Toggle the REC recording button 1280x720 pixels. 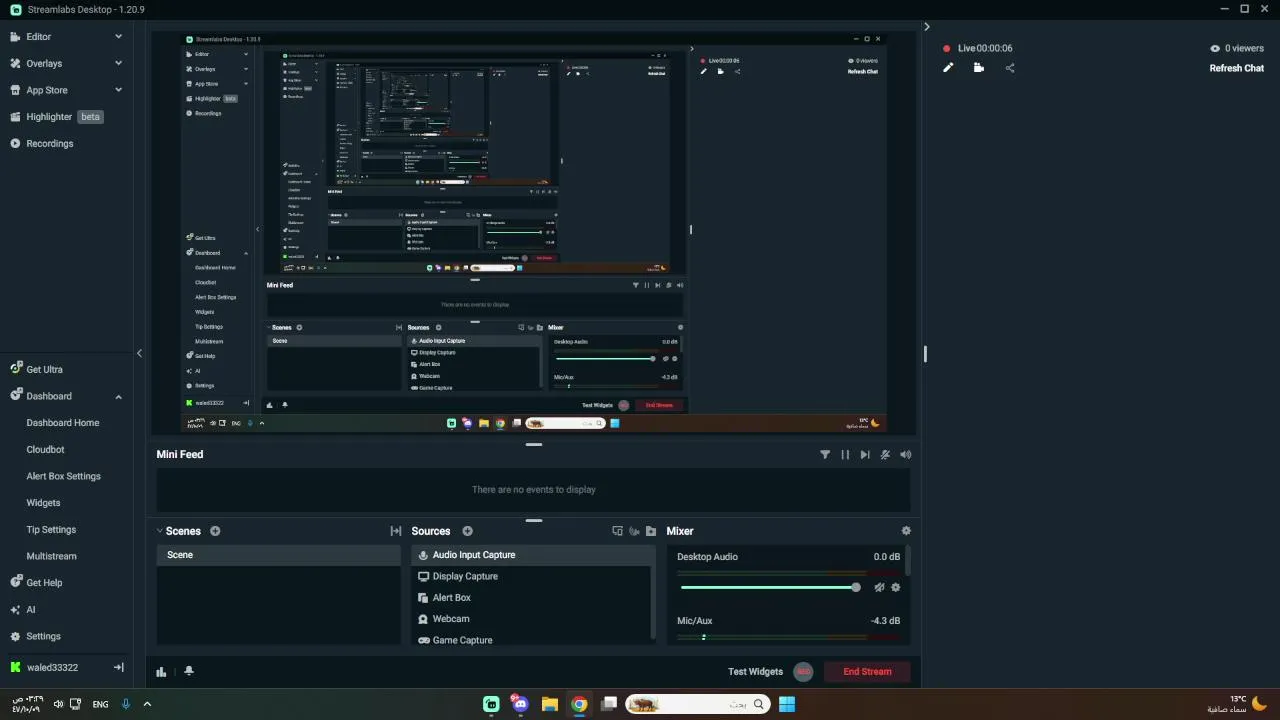[803, 672]
